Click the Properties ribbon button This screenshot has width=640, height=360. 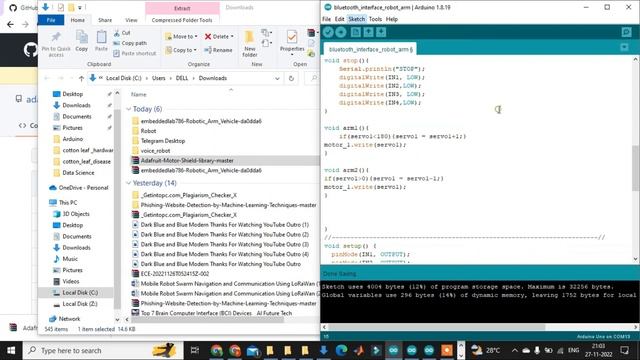pos(292,42)
